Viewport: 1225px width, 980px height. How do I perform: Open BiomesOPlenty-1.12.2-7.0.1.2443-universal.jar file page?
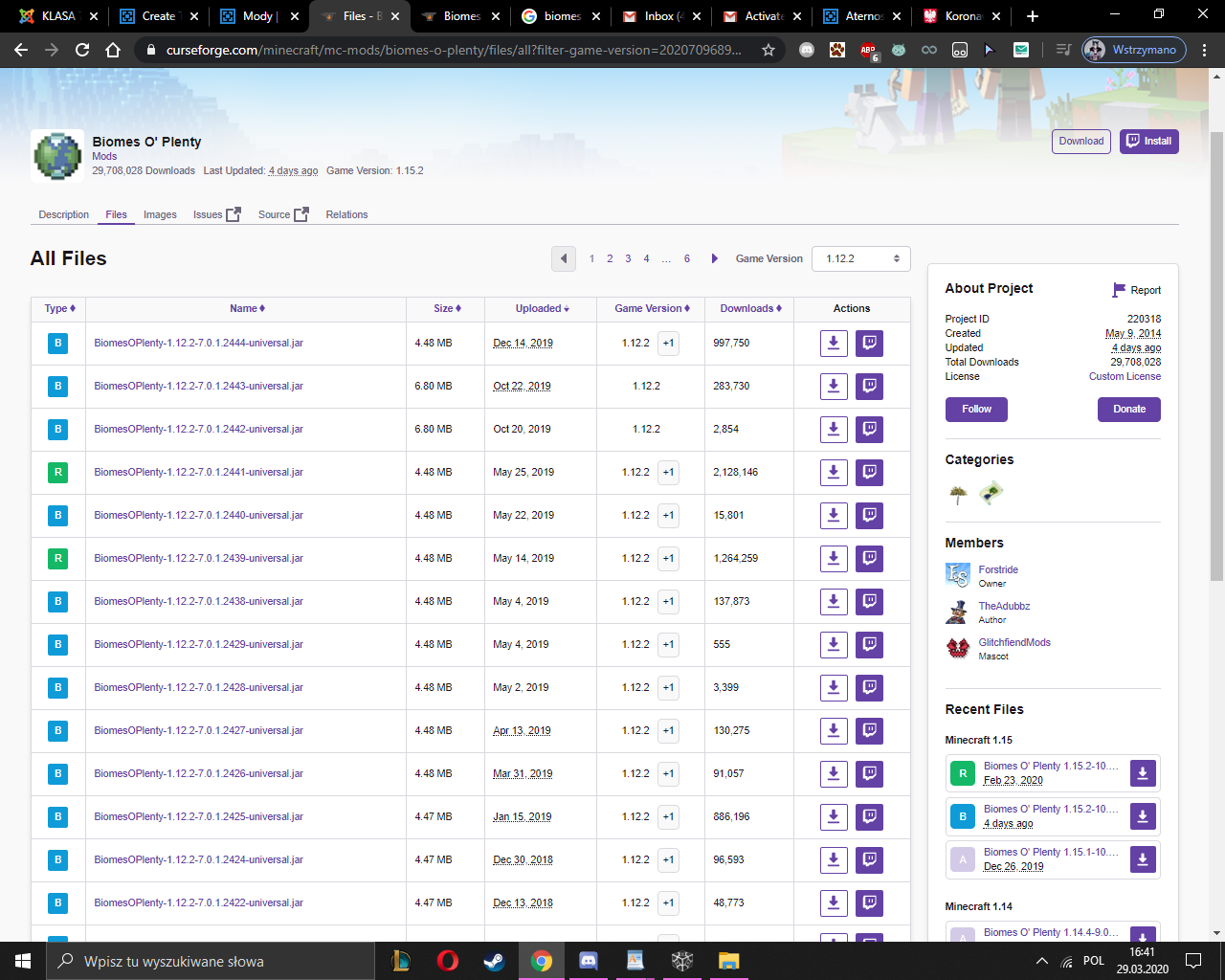click(x=198, y=386)
